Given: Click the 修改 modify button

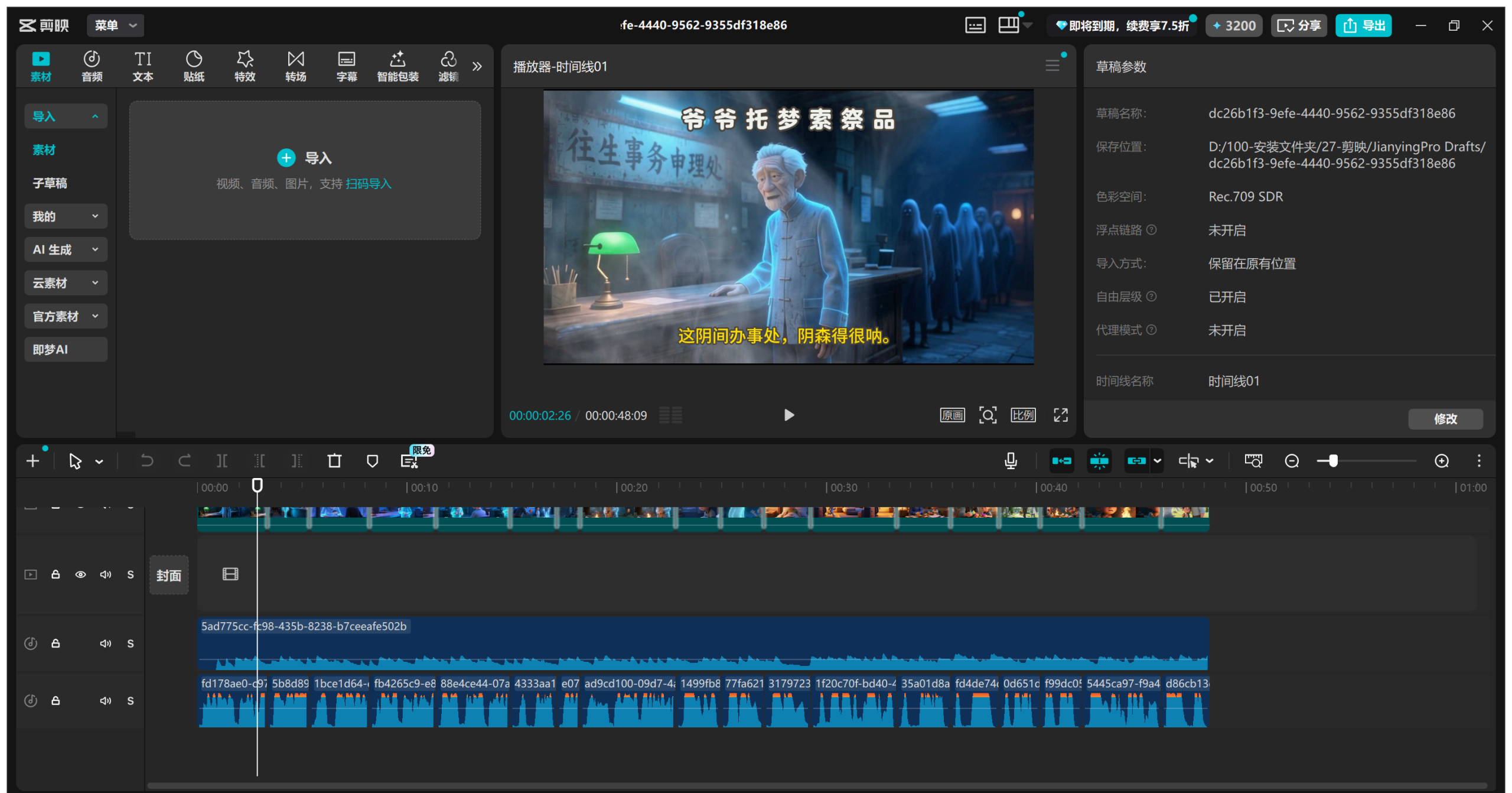Looking at the screenshot, I should (x=1445, y=418).
